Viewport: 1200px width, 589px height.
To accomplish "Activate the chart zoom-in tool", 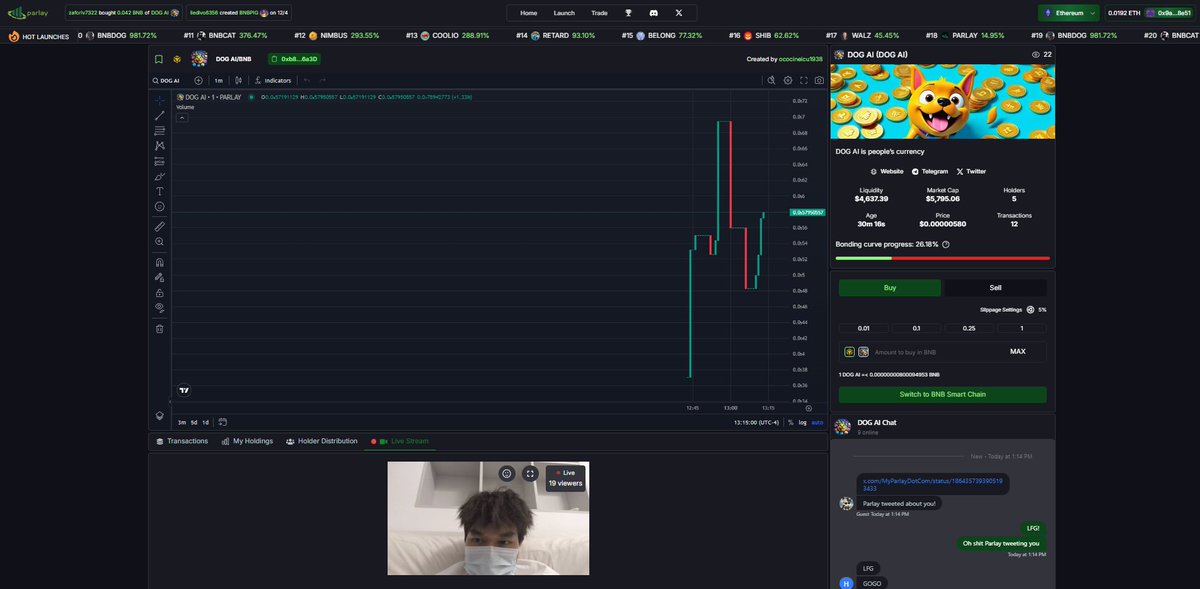I will [x=160, y=242].
